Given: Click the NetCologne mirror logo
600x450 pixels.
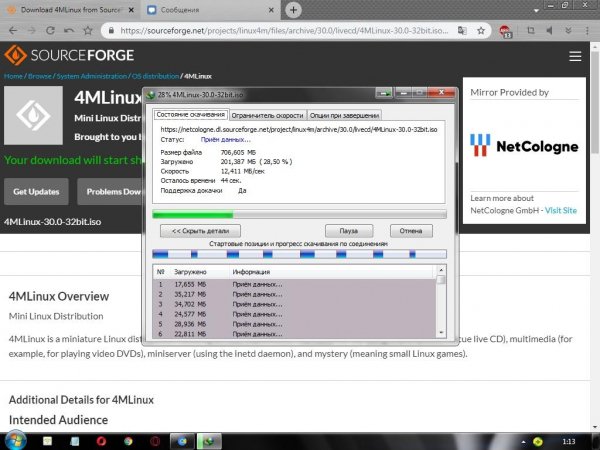Looking at the screenshot, I should [x=524, y=145].
